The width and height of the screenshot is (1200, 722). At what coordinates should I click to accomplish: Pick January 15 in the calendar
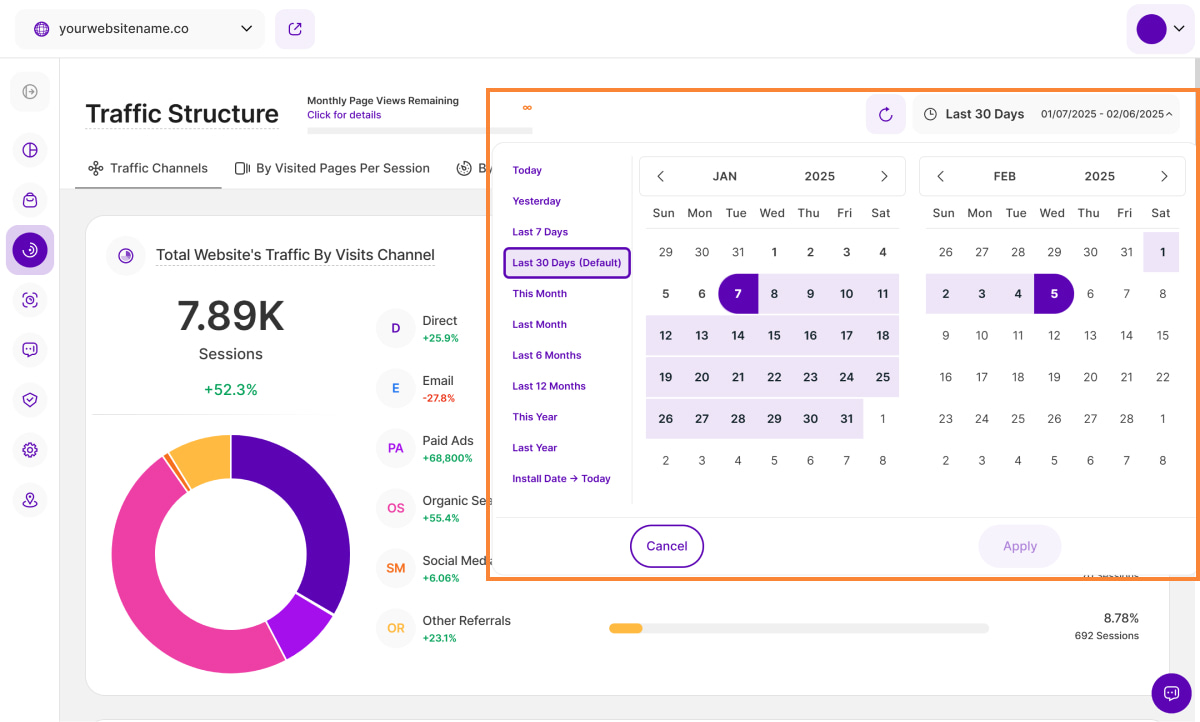774,336
